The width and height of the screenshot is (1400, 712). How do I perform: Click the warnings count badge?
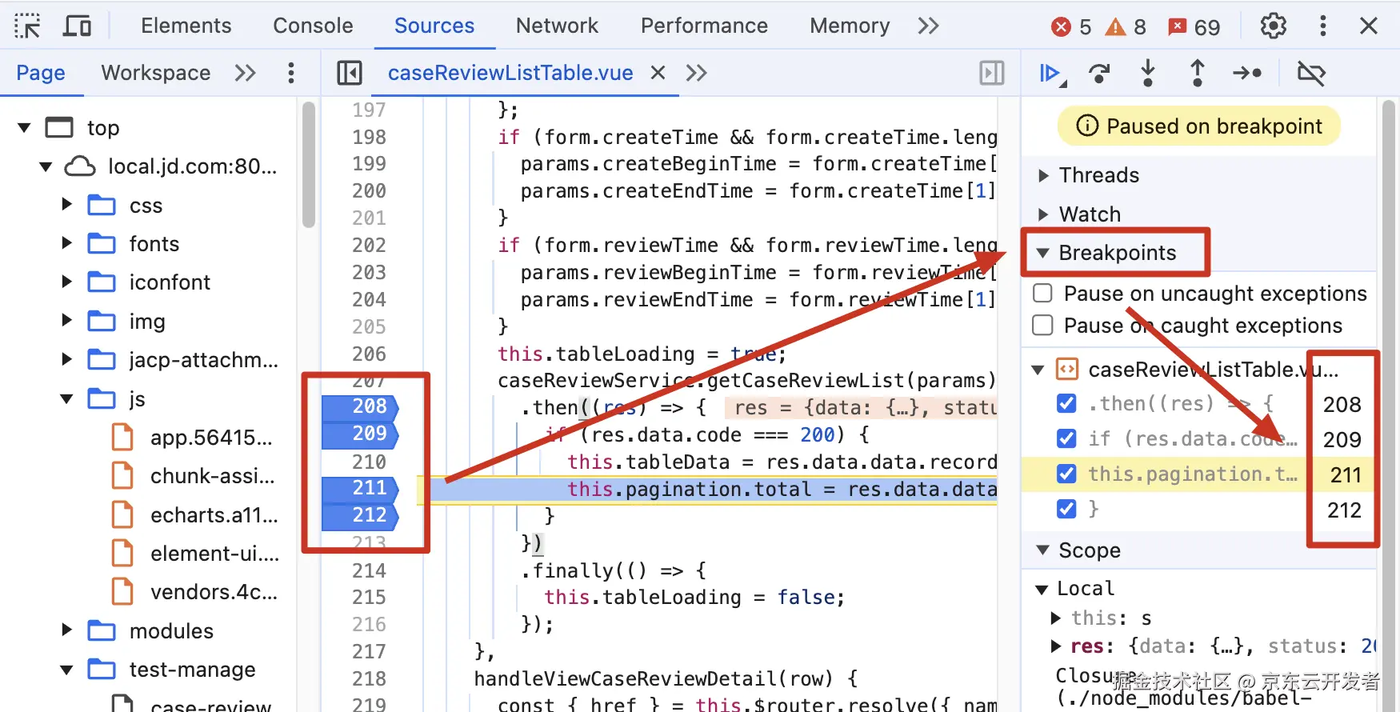[1126, 27]
